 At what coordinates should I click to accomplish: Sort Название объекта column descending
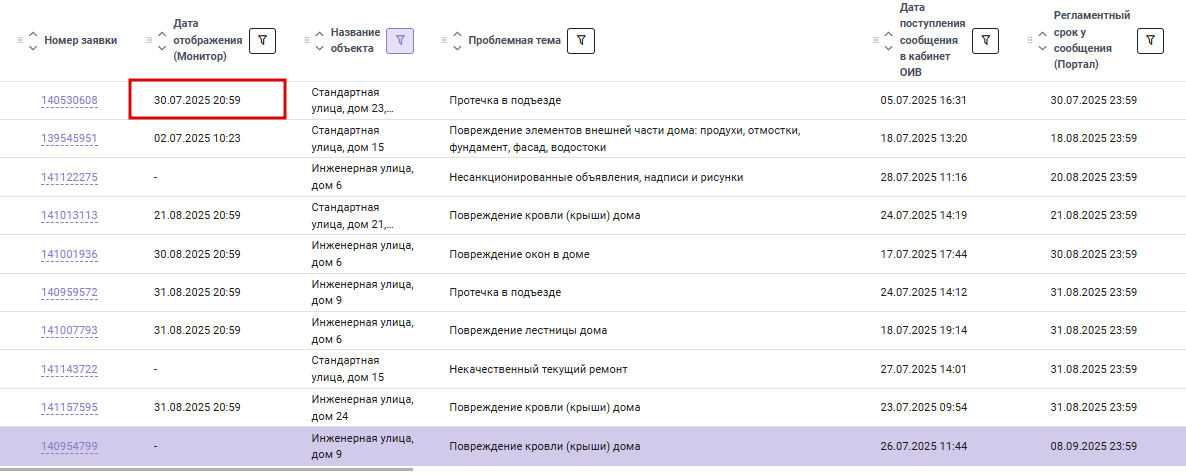(318, 48)
